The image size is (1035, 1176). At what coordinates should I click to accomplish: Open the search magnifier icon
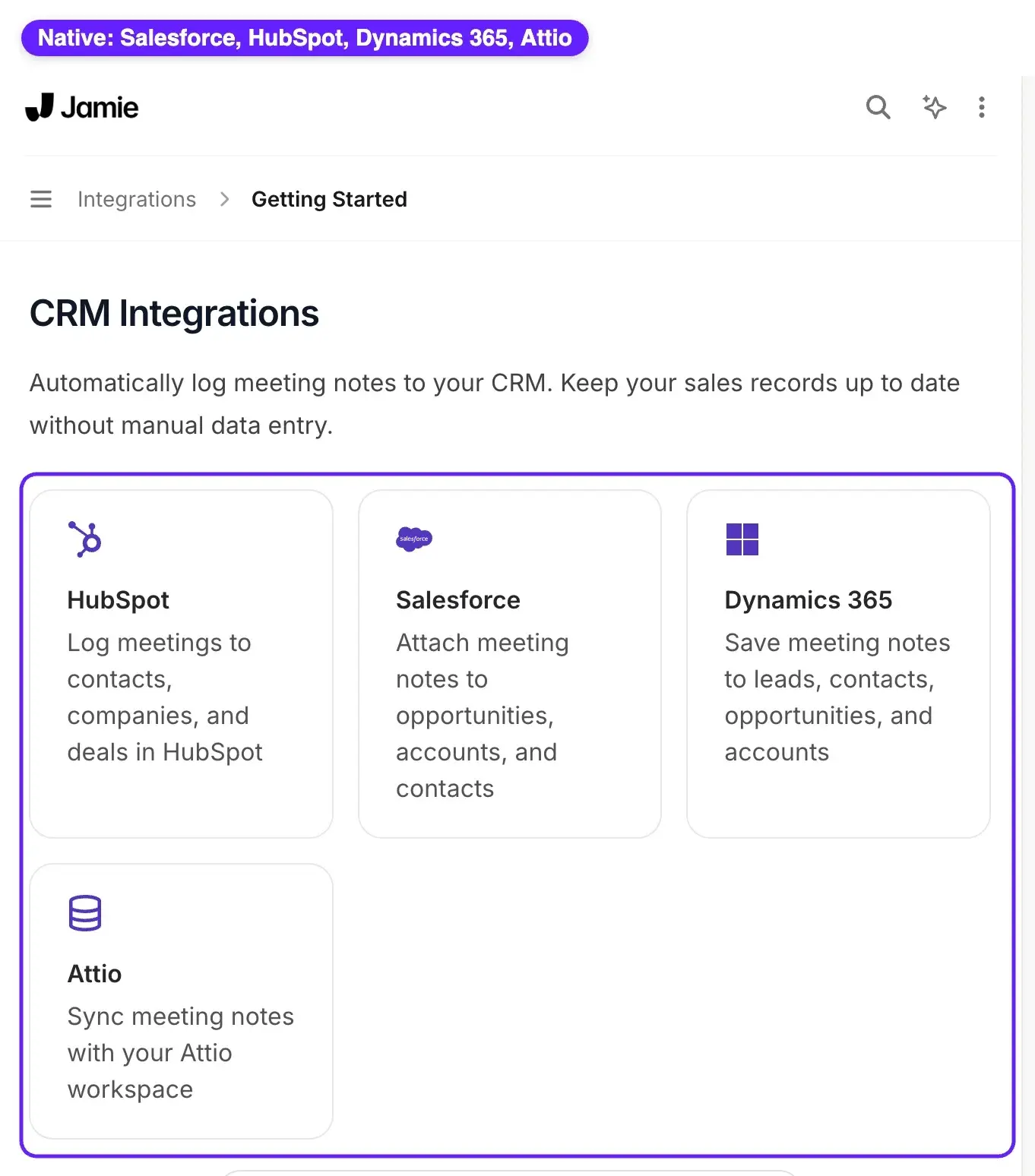pos(878,107)
